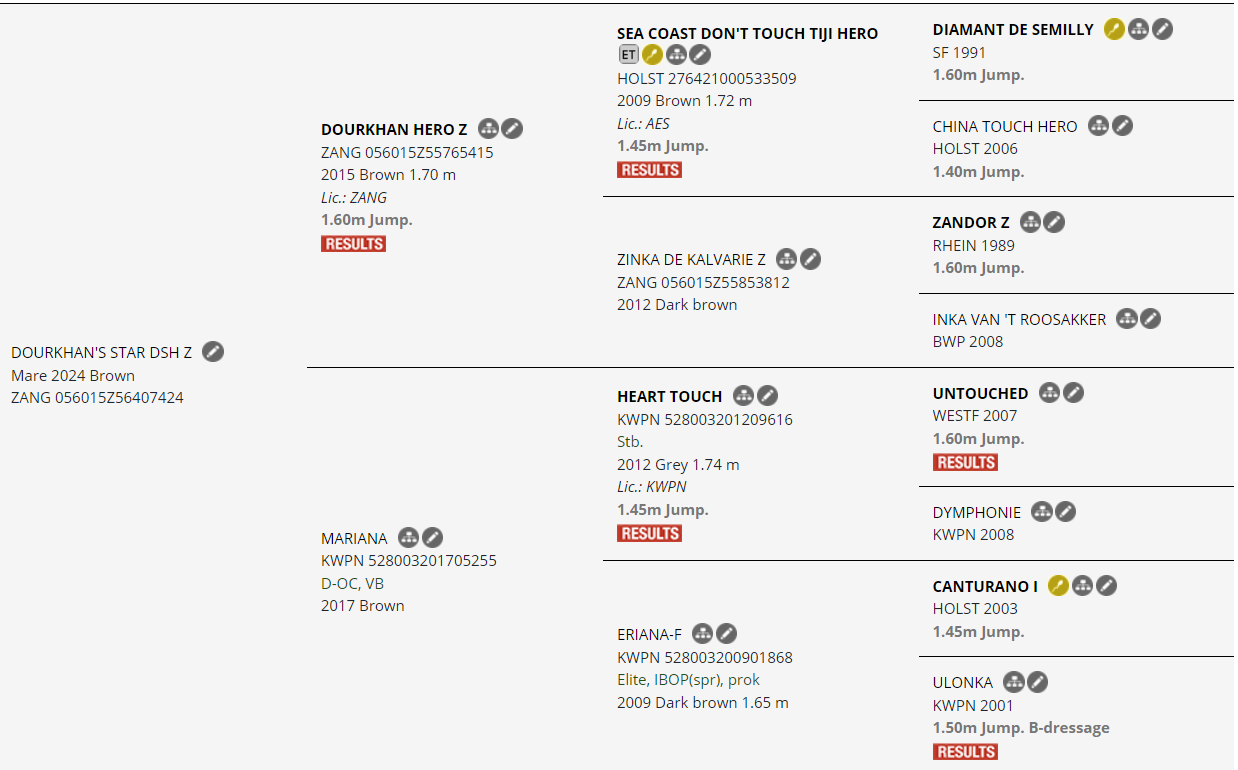Open the pedigree tree icon for Eriana-F
This screenshot has height=770, width=1238.
click(x=703, y=634)
